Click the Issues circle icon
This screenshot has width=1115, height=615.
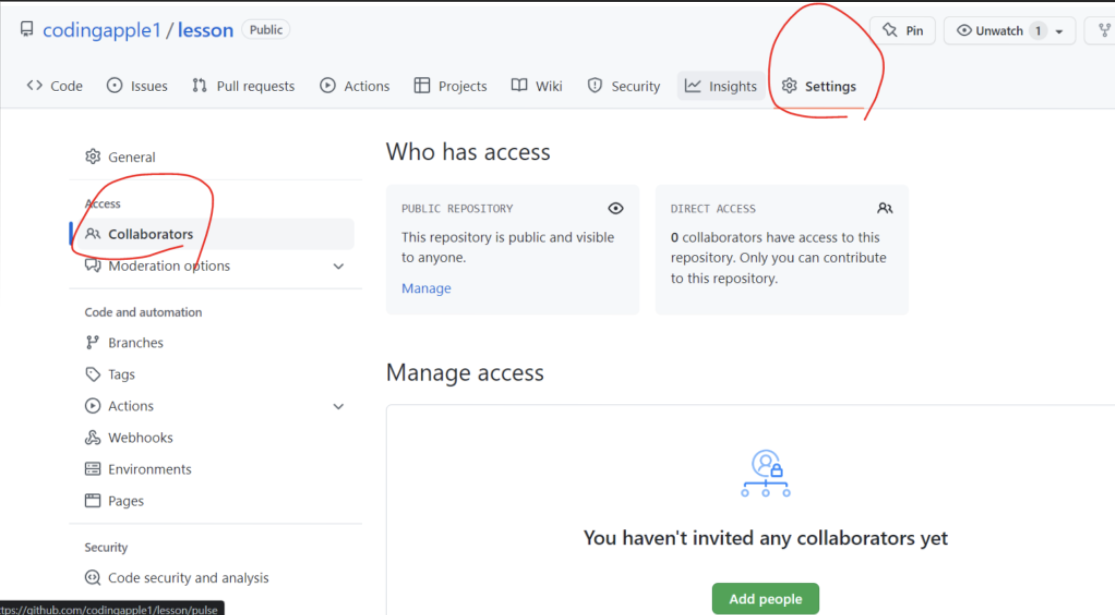pyautogui.click(x=114, y=85)
